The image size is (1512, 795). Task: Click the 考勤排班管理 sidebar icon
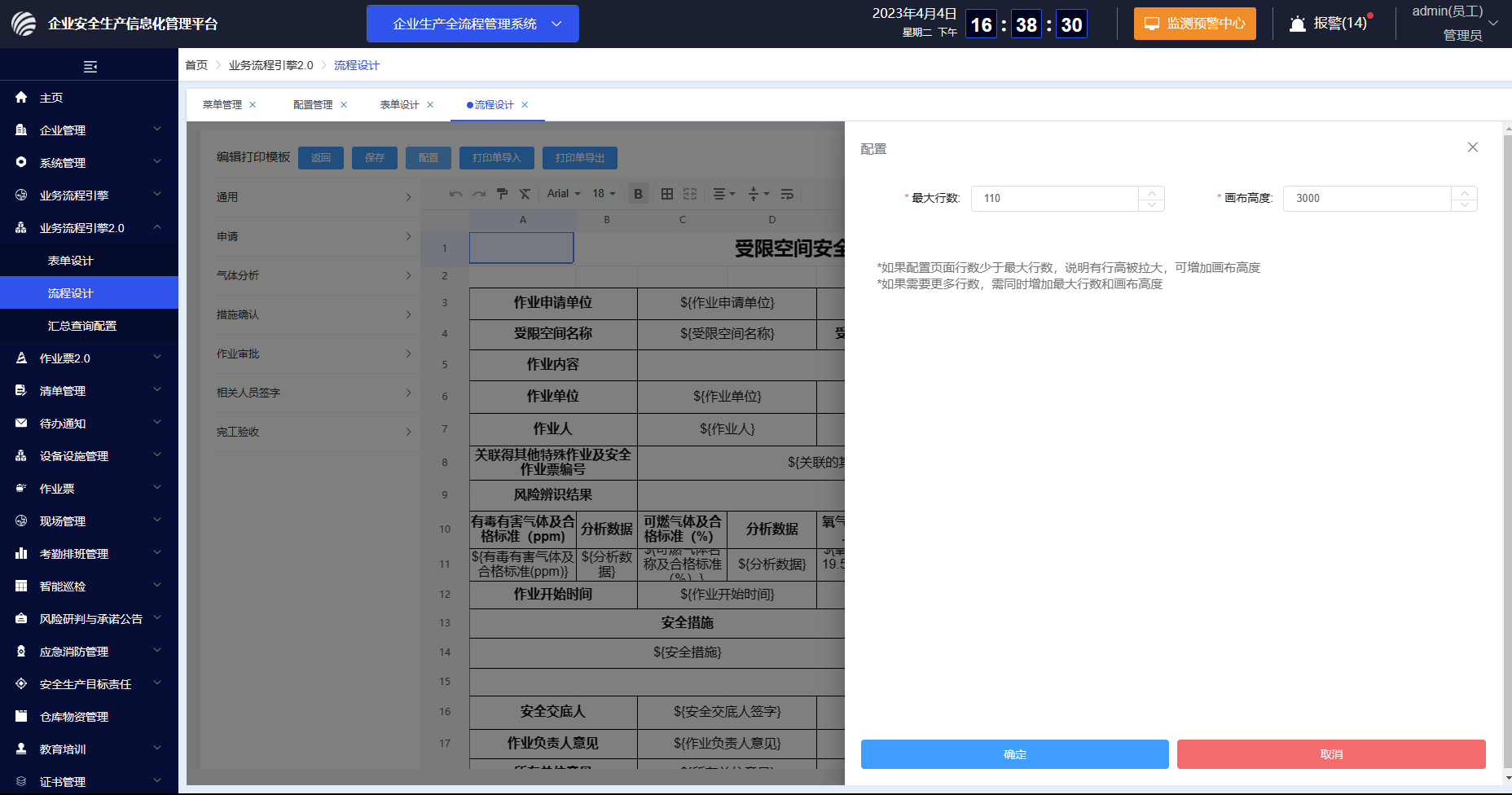coord(21,553)
